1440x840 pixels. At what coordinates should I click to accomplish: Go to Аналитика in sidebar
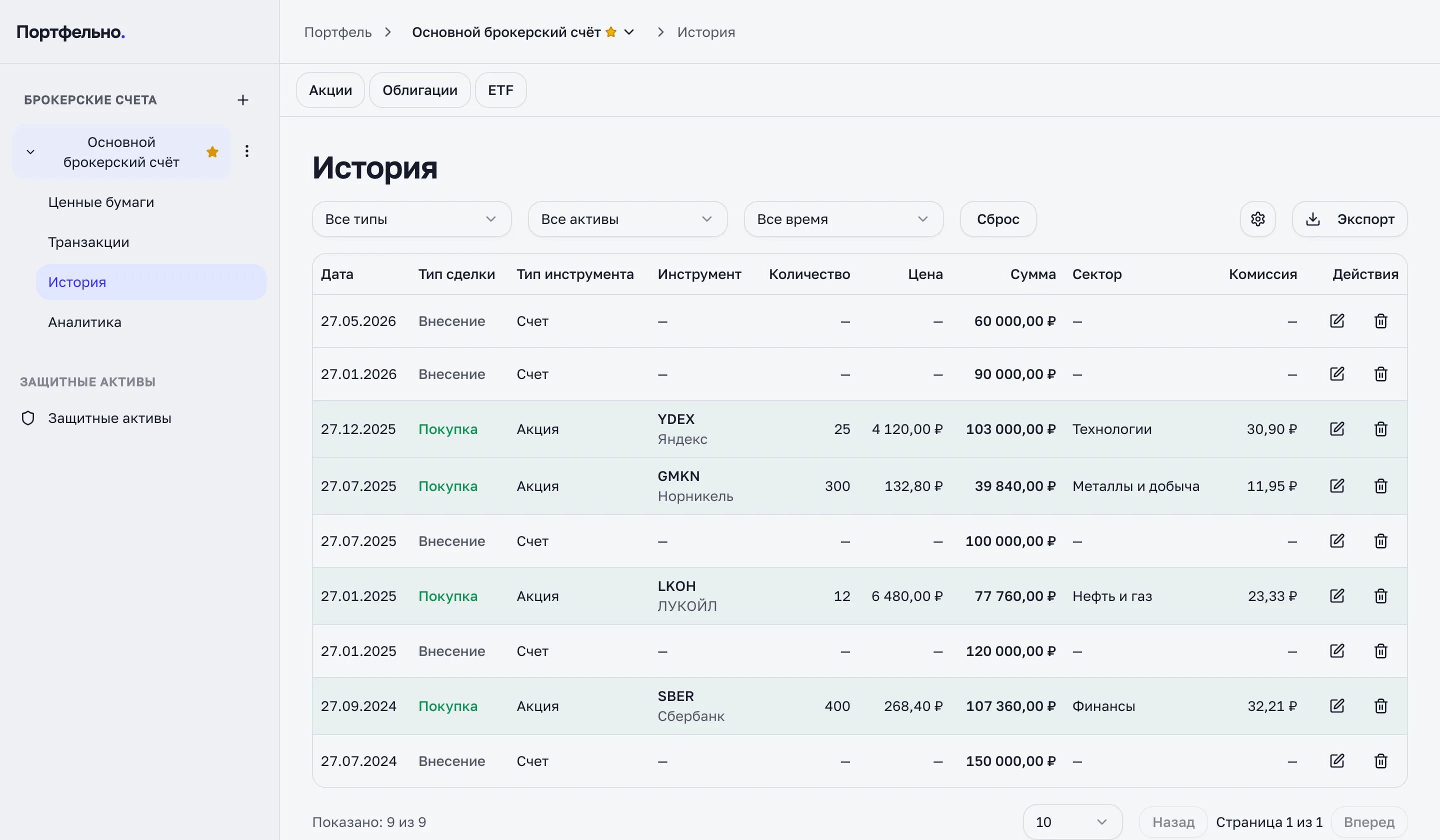[84, 322]
